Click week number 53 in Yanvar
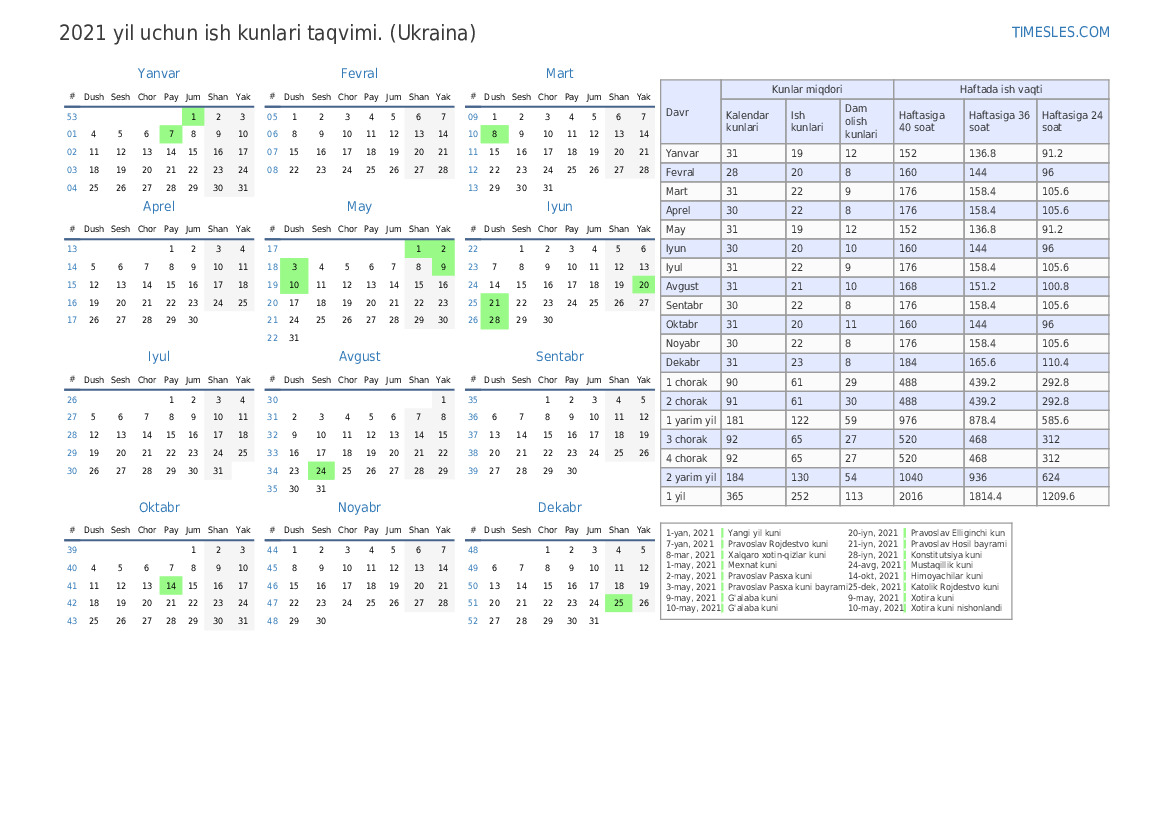Screen dimensions: 1169x827 pos(72,116)
